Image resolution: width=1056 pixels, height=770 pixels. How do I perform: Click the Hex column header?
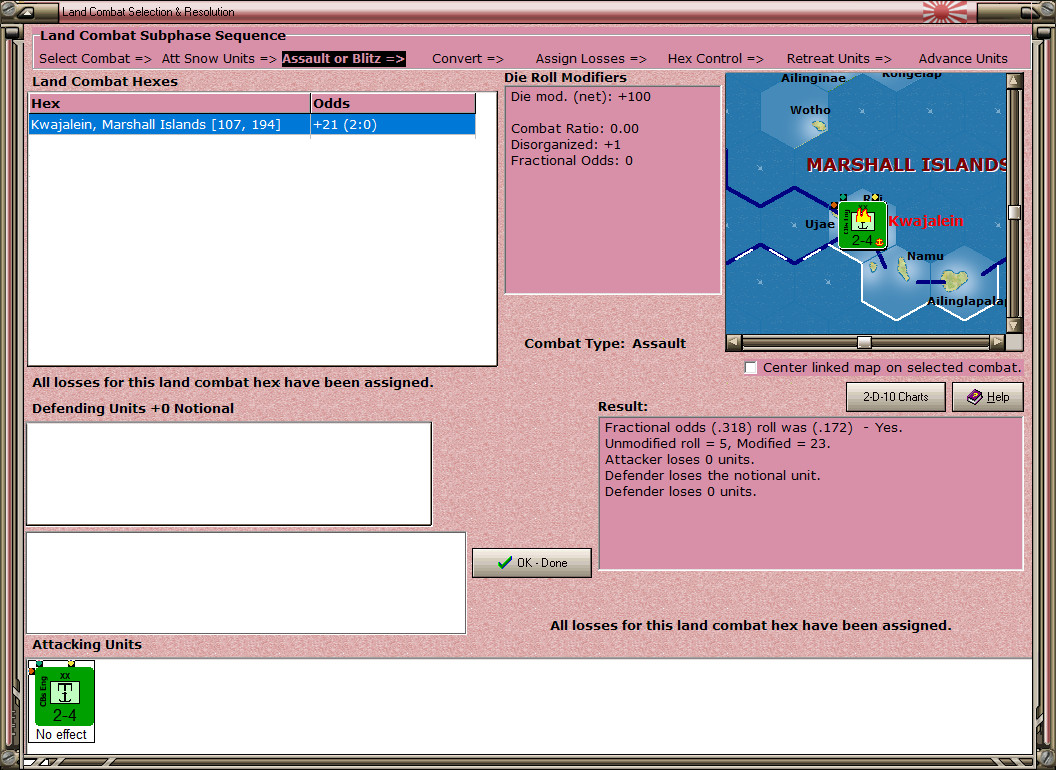pyautogui.click(x=169, y=104)
